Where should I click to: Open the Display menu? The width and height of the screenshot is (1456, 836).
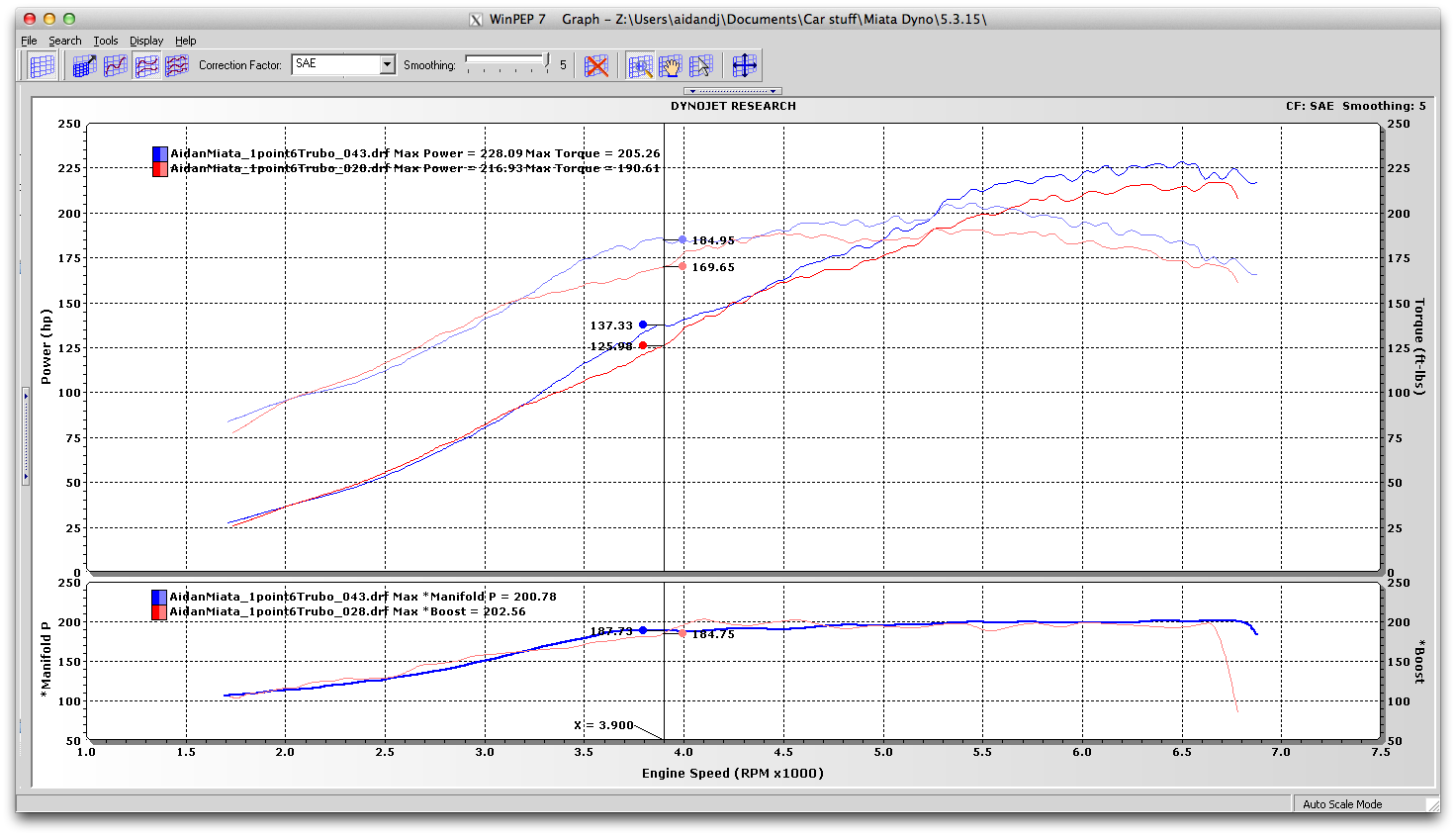[145, 41]
